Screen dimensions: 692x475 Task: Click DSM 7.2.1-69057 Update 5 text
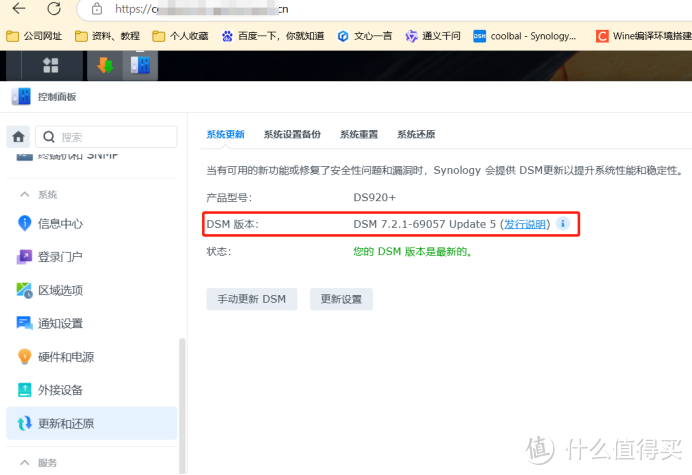[x=425, y=224]
